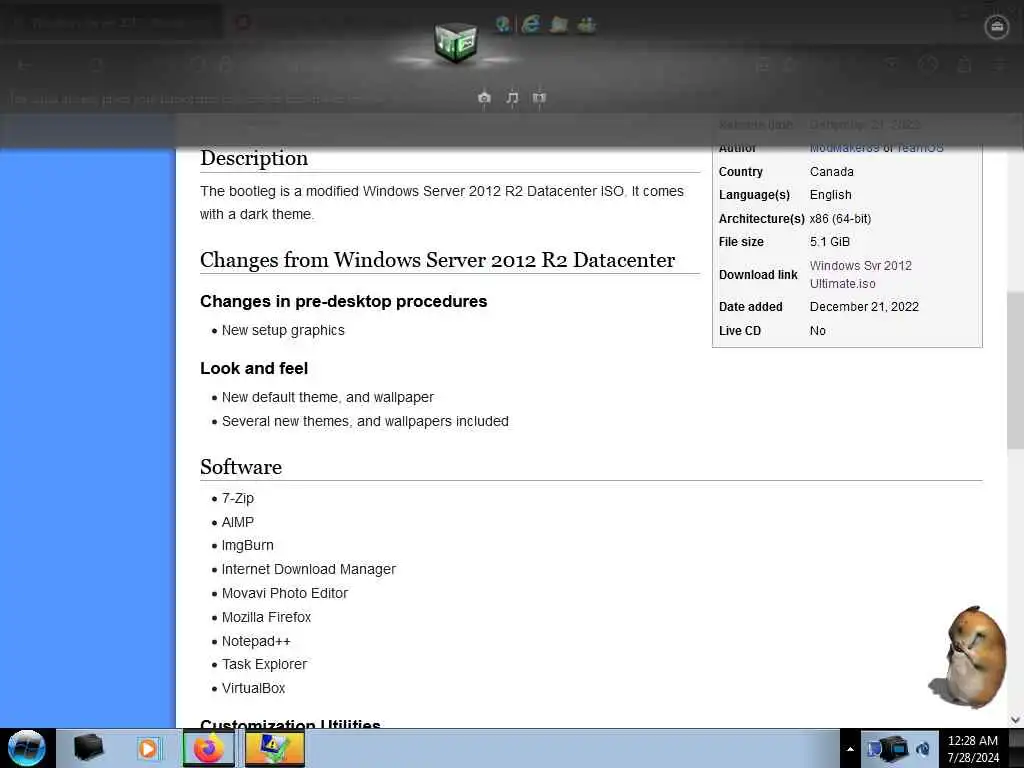Select the video icon below the cube
The height and width of the screenshot is (768, 1024).
539,98
